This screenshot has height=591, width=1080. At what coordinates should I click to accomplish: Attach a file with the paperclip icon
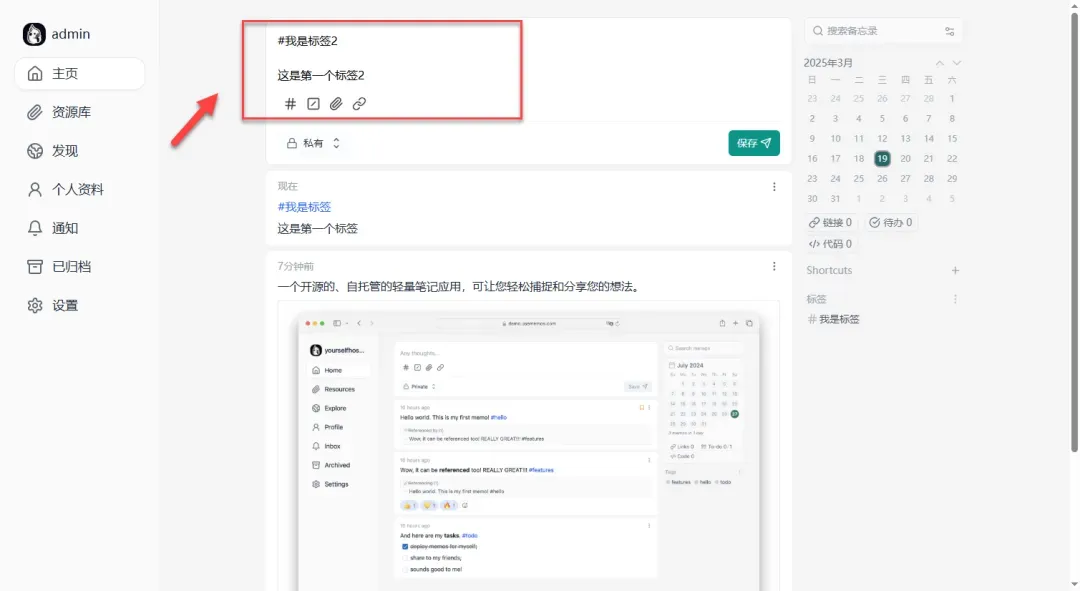pos(336,103)
